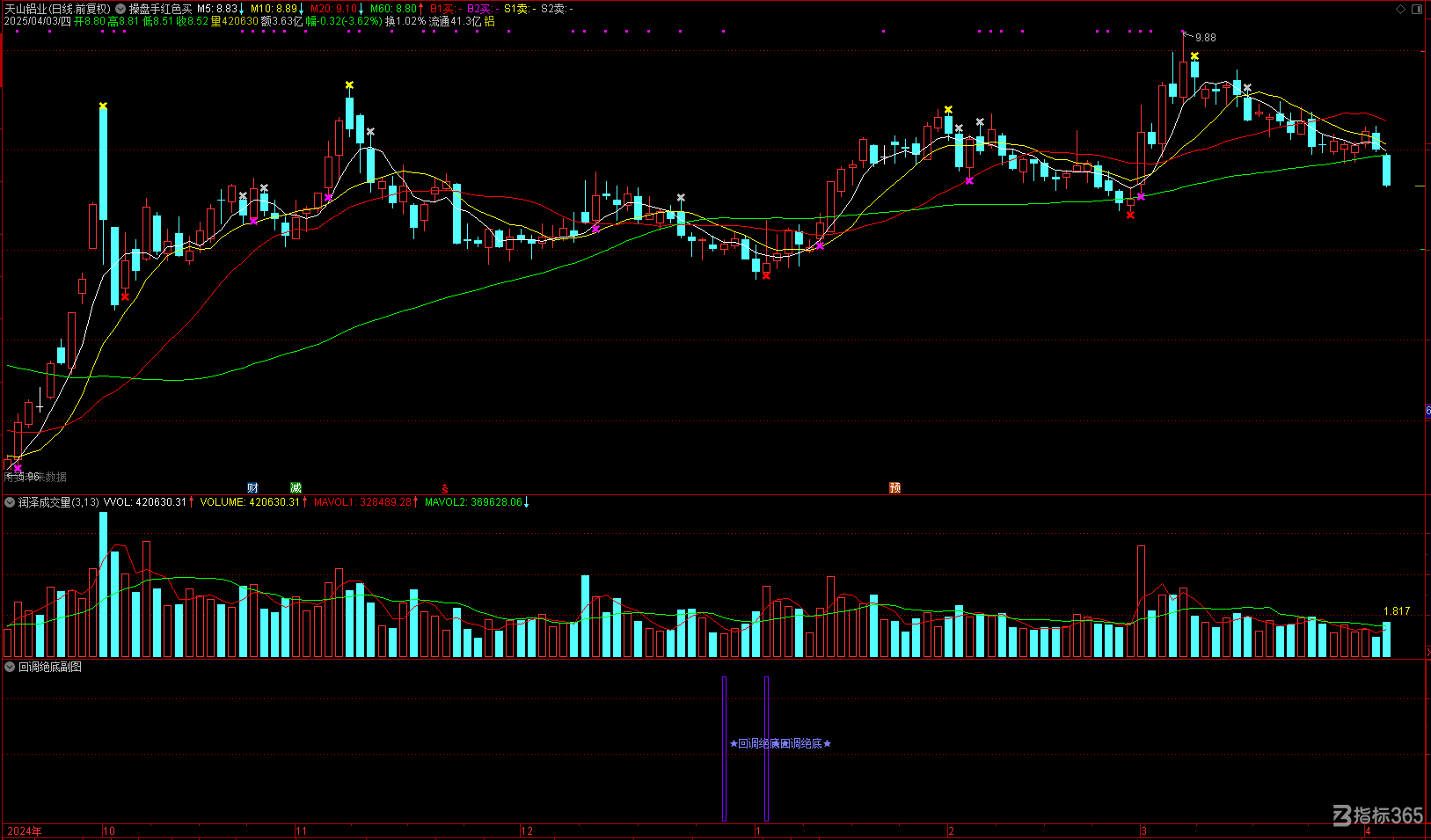Screen dimensions: 1431x840
Task: Click the red $ dividend event marker
Action: [x=445, y=488]
